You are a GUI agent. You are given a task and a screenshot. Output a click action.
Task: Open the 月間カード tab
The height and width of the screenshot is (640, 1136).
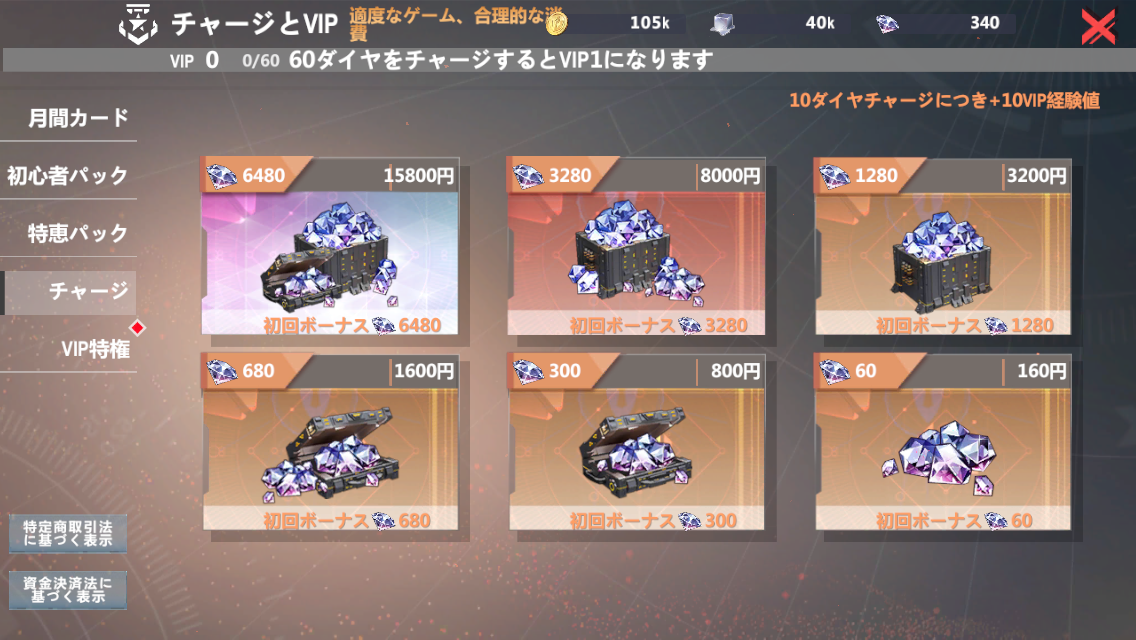70,117
